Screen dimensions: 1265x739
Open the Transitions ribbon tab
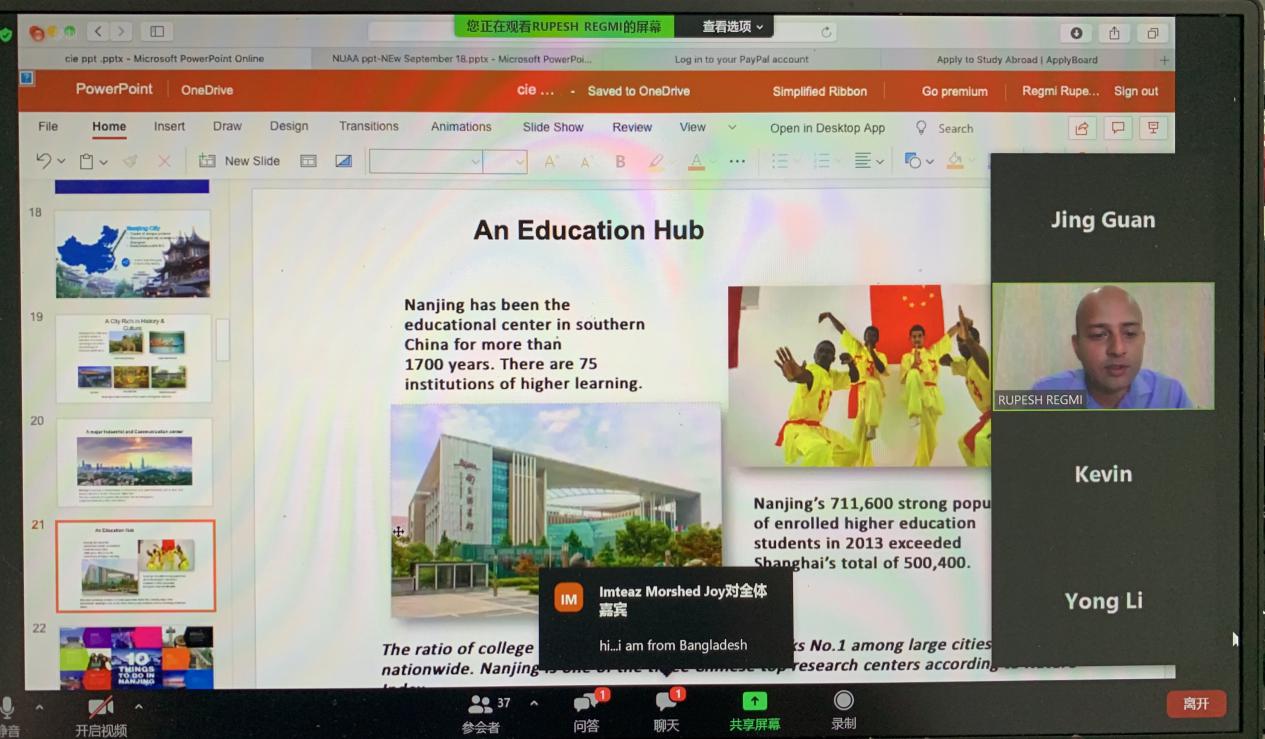[368, 127]
